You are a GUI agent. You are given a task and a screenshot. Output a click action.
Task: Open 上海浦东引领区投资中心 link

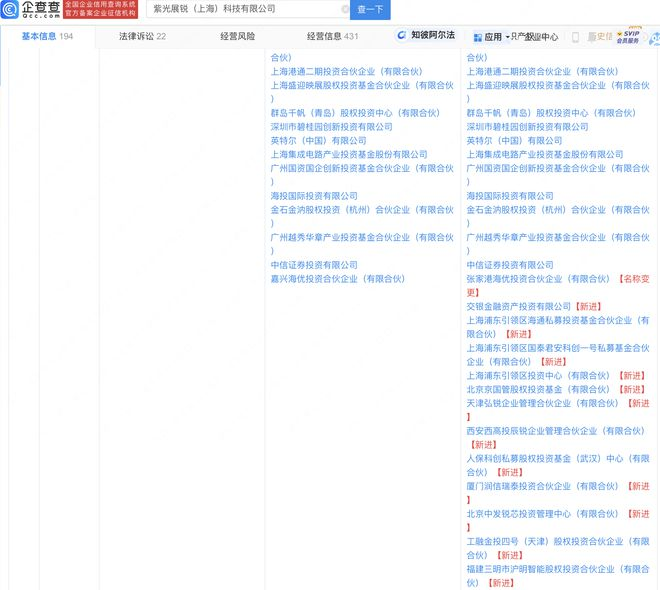point(538,375)
